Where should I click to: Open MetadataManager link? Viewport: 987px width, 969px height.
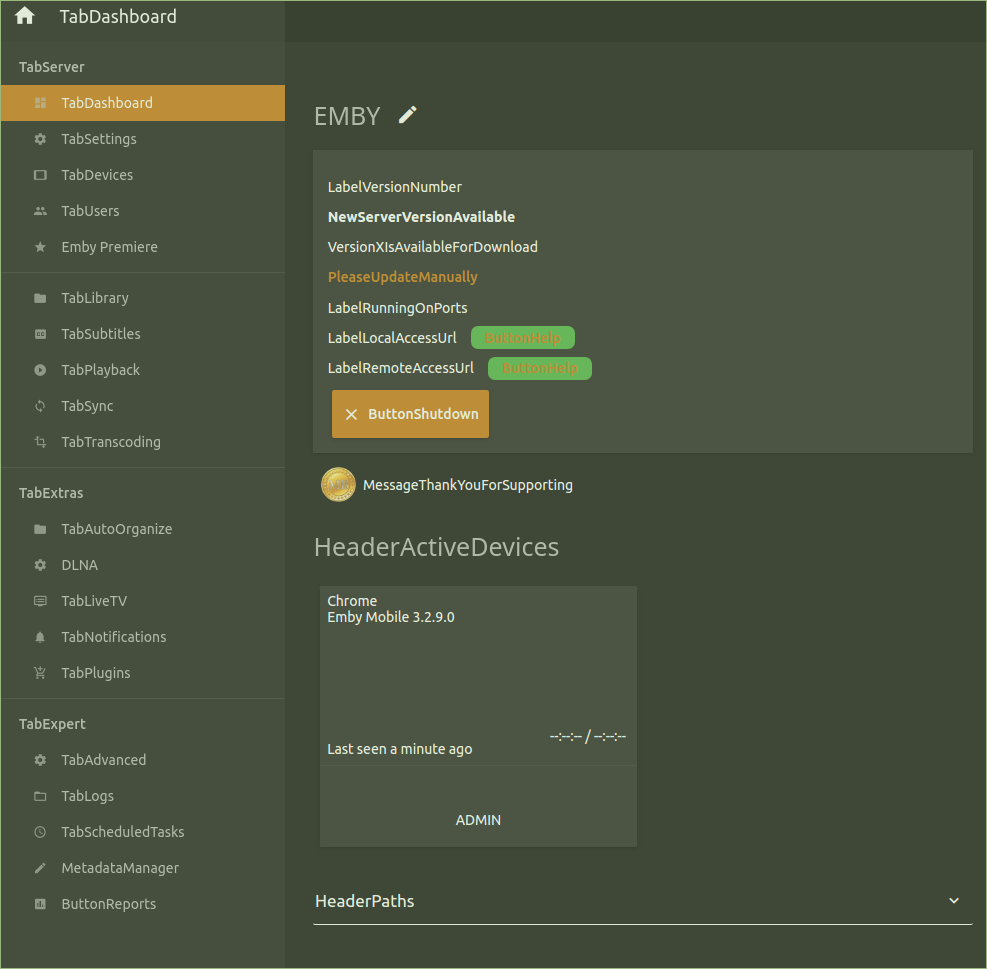pyautogui.click(x=143, y=868)
